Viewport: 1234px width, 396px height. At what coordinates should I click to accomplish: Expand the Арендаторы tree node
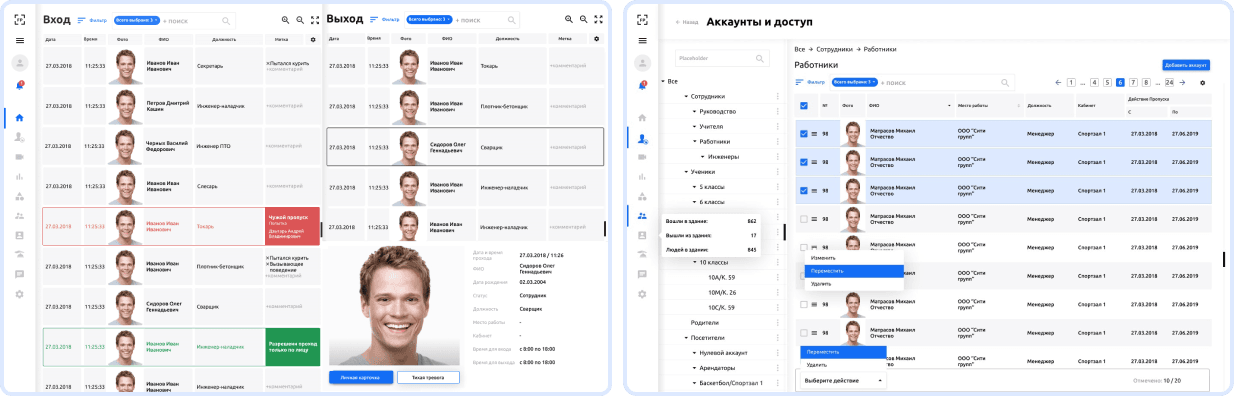[x=695, y=368]
